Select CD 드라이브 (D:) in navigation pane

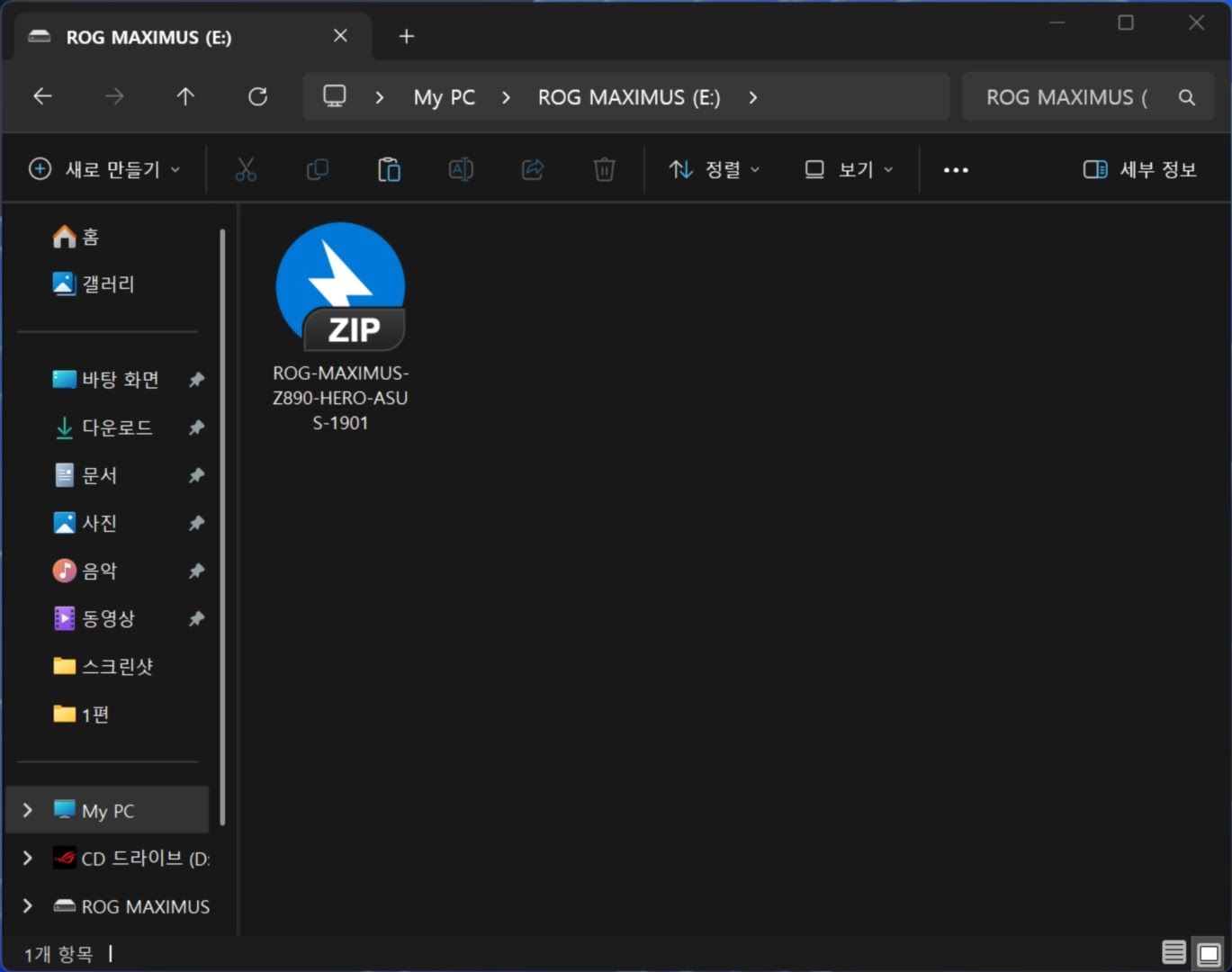click(130, 858)
